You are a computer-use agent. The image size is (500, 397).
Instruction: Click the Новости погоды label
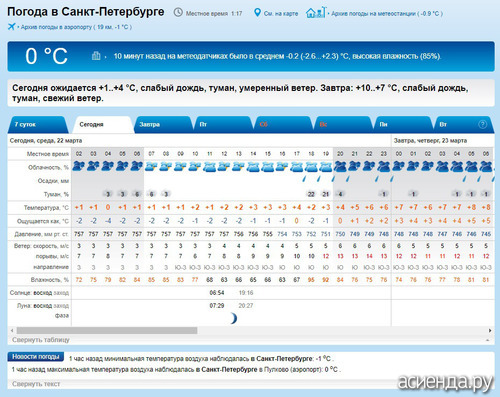[x=36, y=357]
